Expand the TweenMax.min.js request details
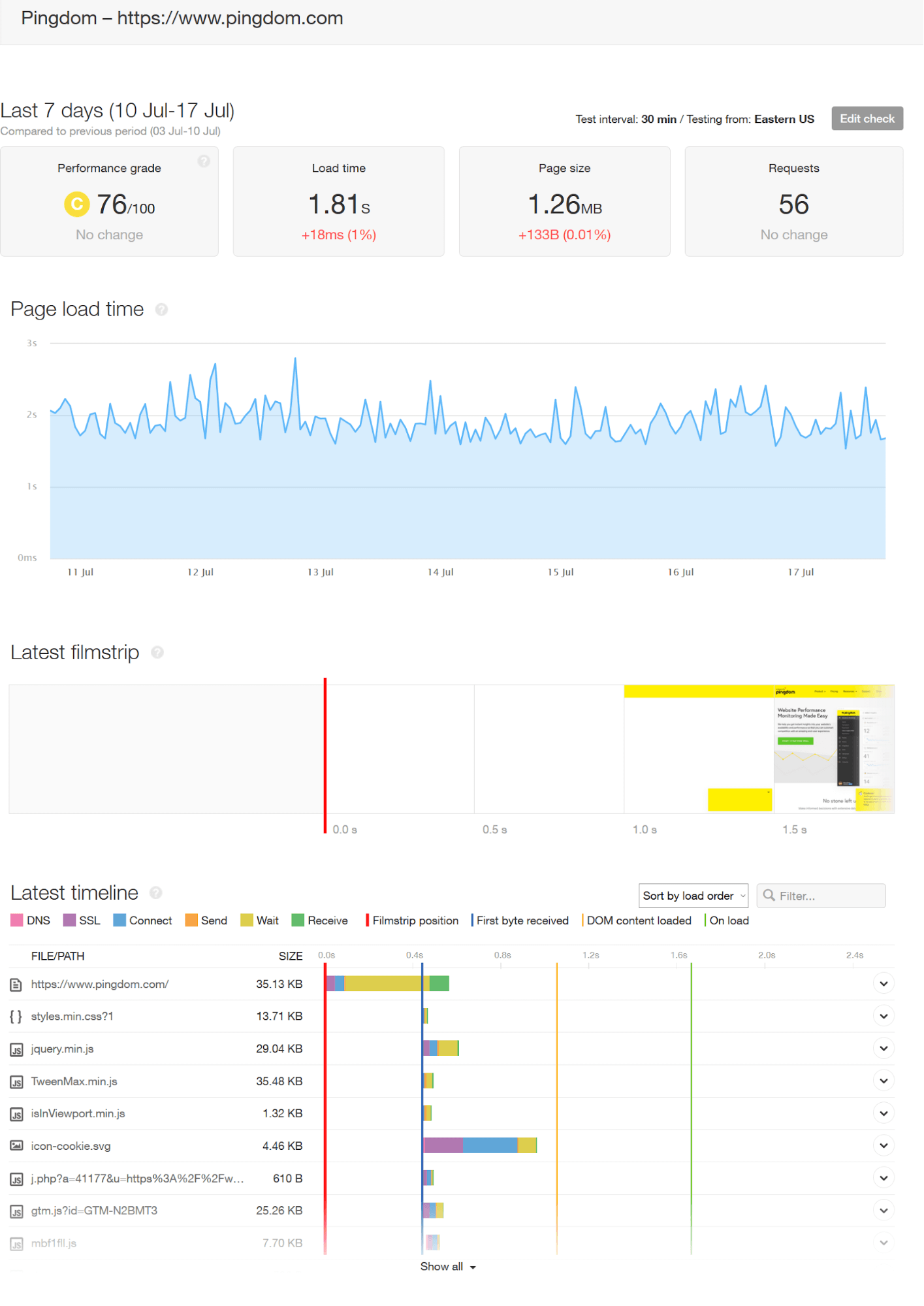 [884, 1081]
